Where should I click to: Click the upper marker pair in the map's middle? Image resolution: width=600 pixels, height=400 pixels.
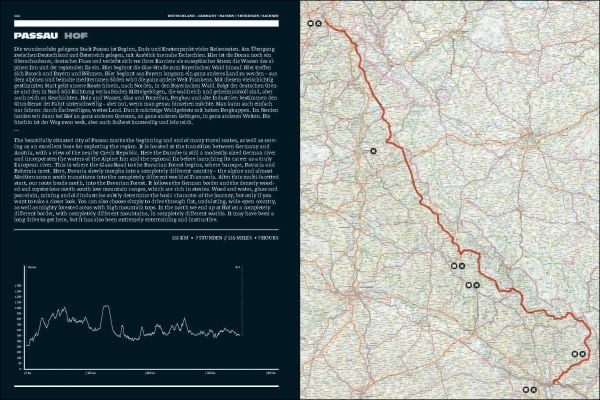(459, 266)
